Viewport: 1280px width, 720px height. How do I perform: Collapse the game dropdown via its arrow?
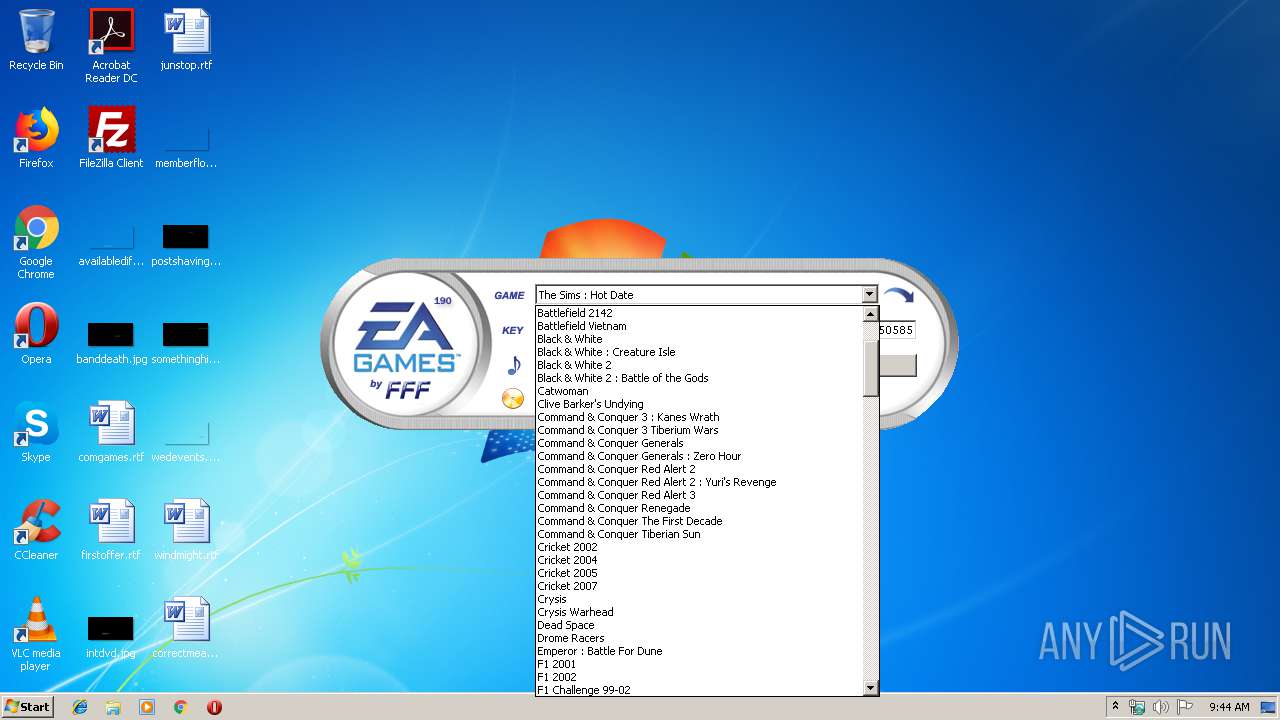coord(869,295)
